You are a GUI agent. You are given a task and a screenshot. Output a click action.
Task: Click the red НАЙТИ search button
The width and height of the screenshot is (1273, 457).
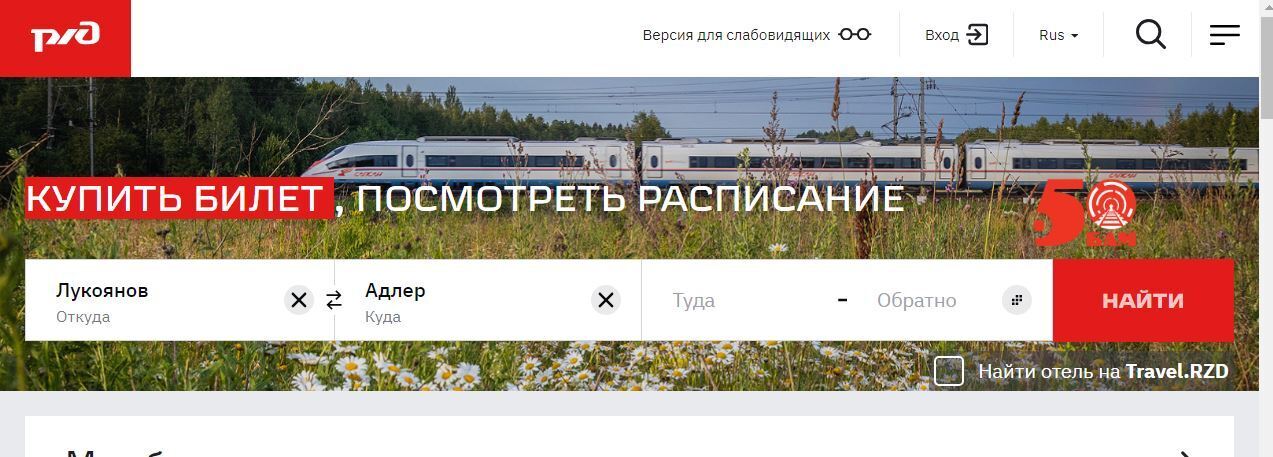tap(1143, 300)
